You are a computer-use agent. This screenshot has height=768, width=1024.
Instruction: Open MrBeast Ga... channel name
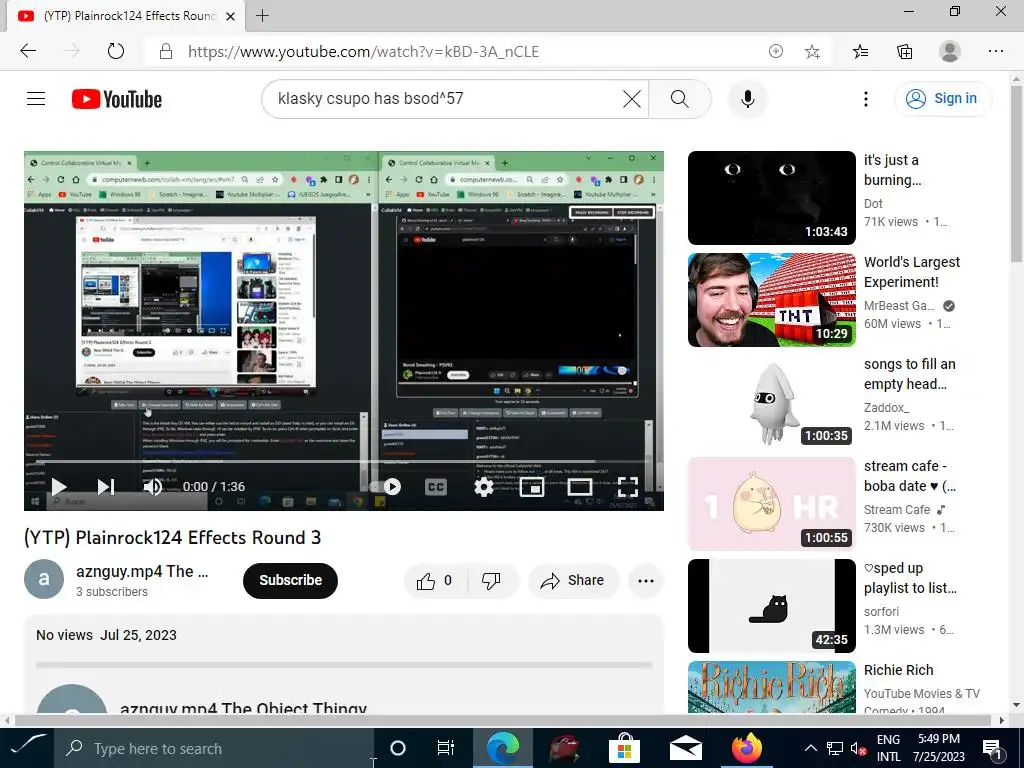point(899,306)
